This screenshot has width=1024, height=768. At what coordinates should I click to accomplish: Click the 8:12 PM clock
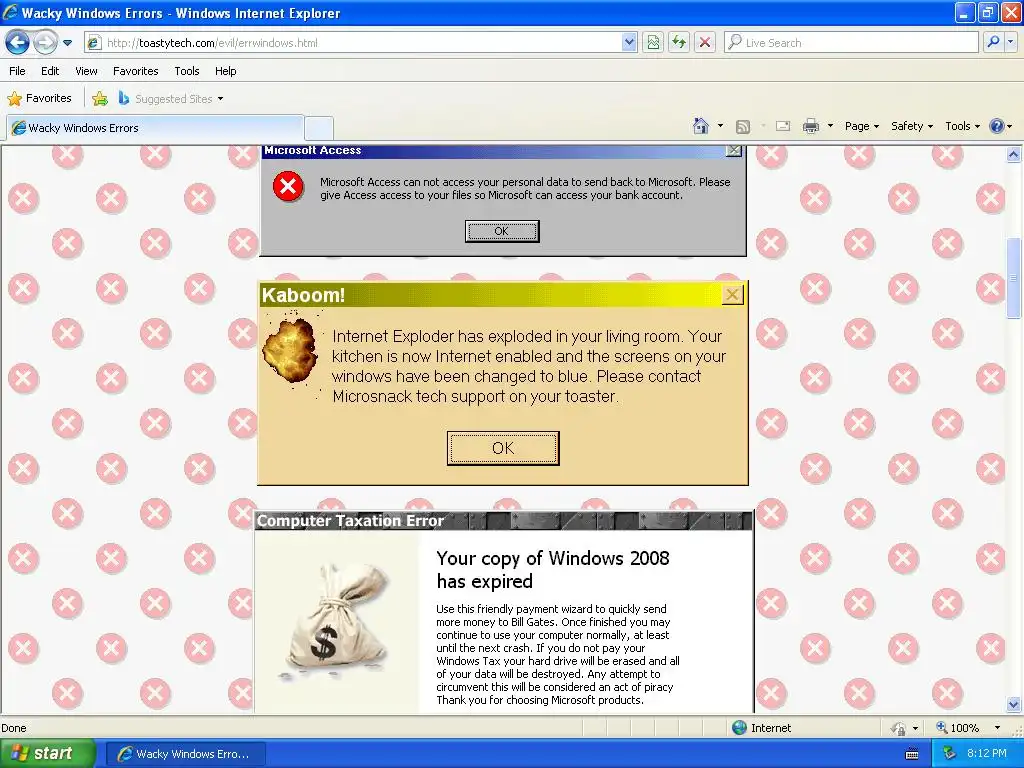(987, 754)
